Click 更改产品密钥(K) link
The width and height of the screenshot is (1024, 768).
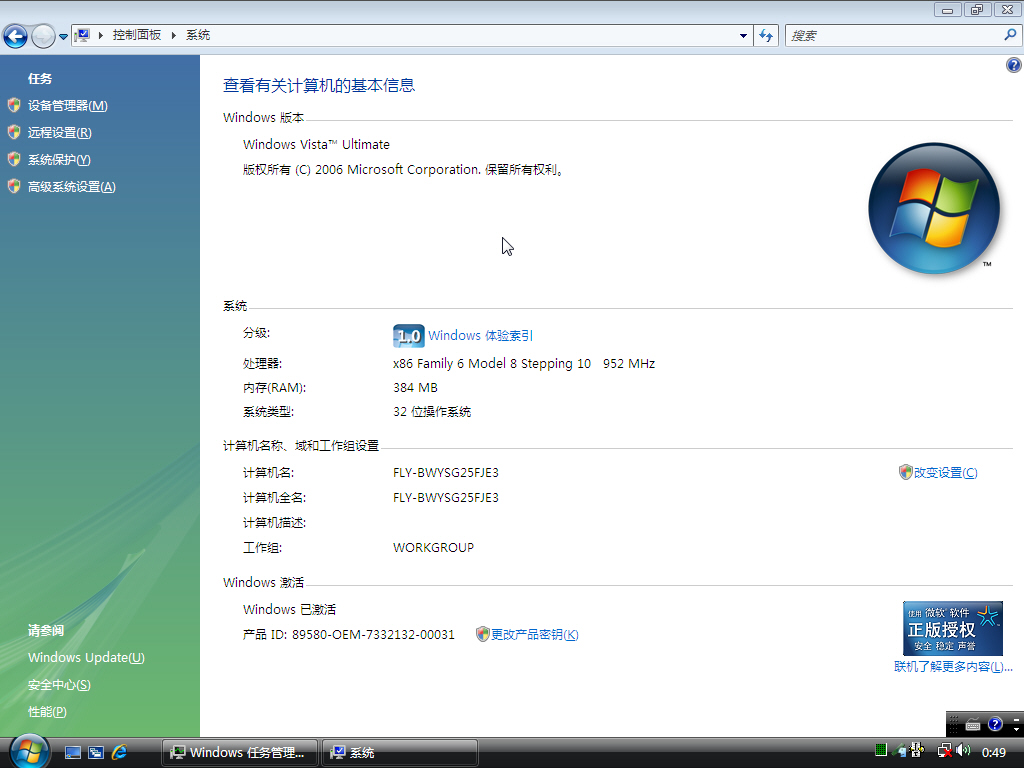pos(534,634)
